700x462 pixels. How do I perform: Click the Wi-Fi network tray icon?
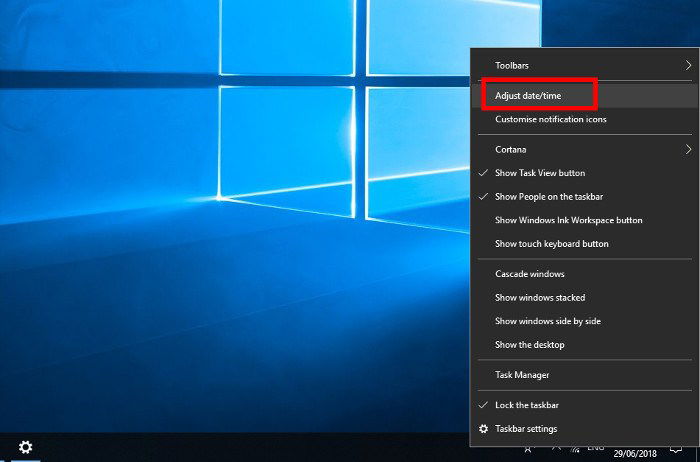pos(575,450)
